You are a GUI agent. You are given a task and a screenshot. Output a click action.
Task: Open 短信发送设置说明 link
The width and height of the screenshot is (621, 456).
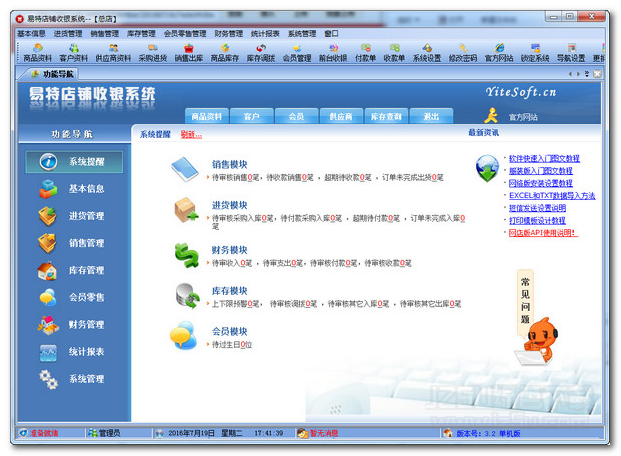click(x=537, y=208)
